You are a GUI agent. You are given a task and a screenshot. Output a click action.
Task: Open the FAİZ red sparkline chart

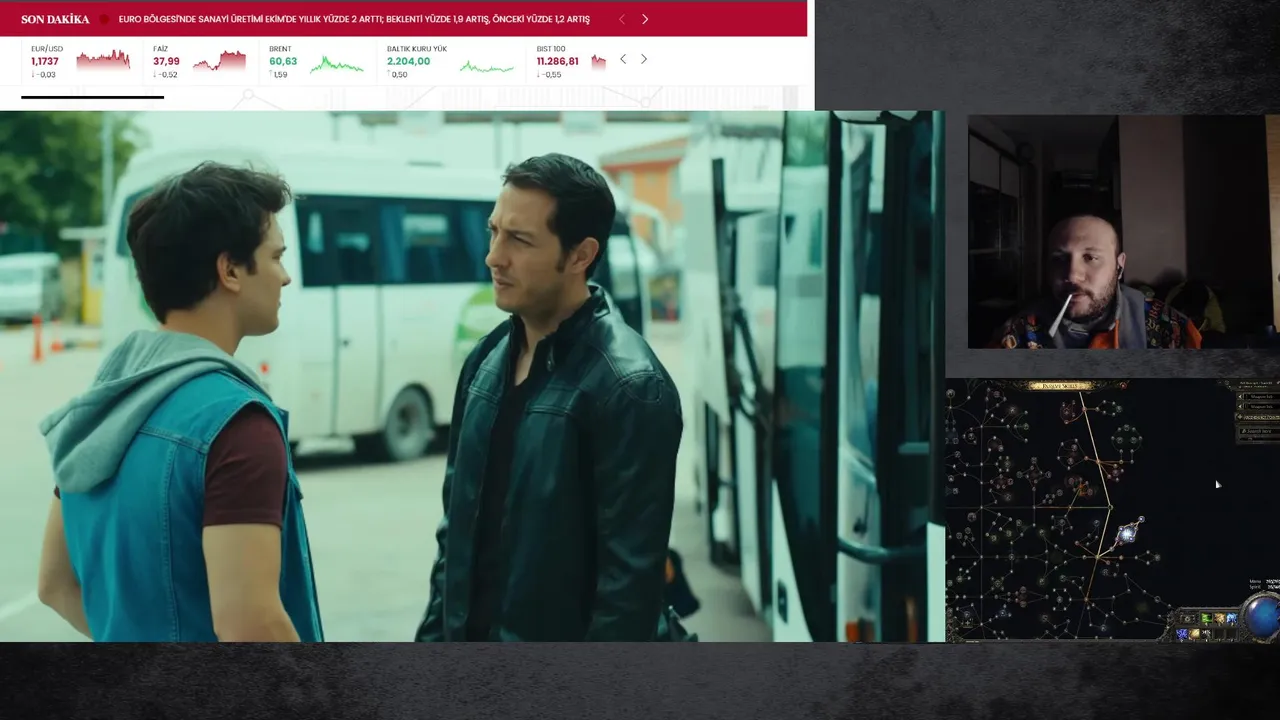[x=219, y=62]
